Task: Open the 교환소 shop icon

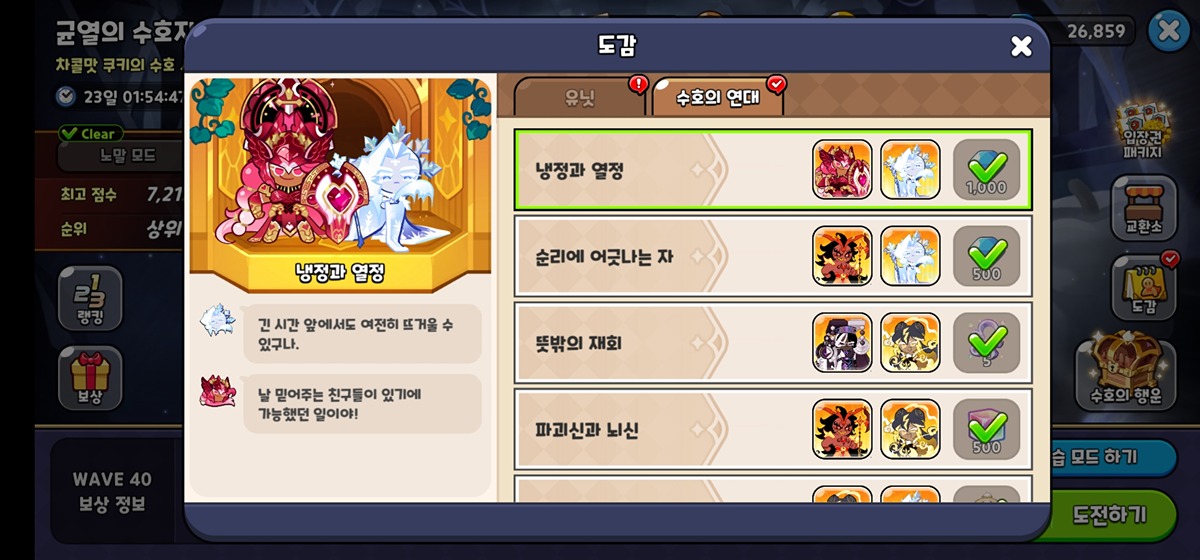Action: click(1144, 208)
